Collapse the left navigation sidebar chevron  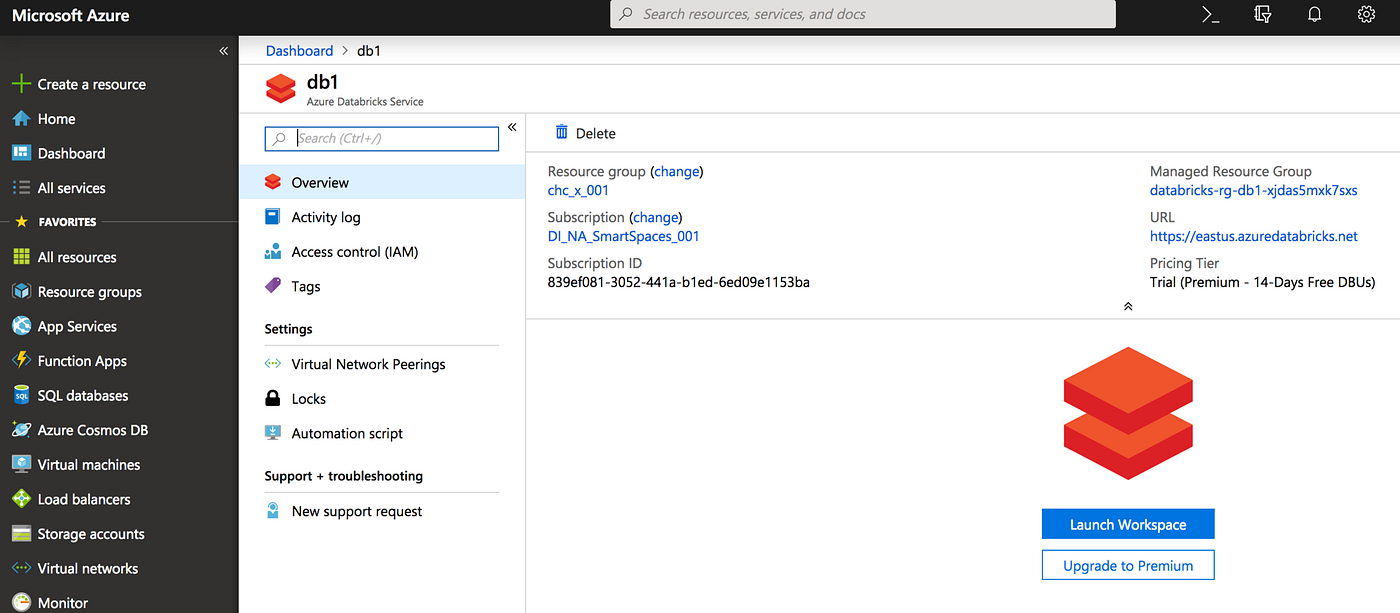[223, 50]
